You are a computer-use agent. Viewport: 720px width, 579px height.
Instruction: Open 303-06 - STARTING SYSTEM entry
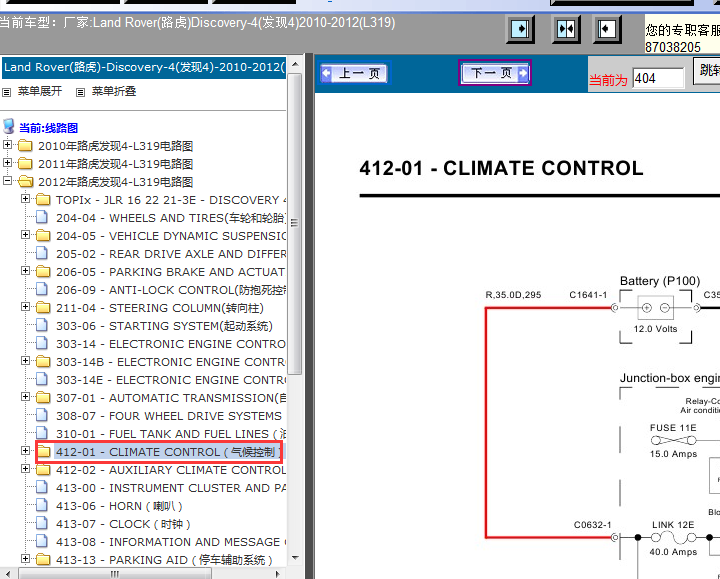coord(164,326)
